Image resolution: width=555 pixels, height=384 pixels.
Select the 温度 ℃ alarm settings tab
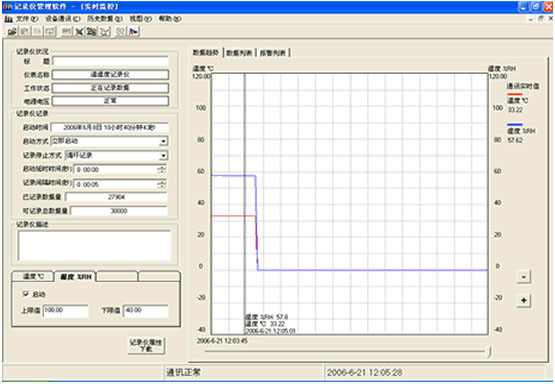click(x=33, y=276)
